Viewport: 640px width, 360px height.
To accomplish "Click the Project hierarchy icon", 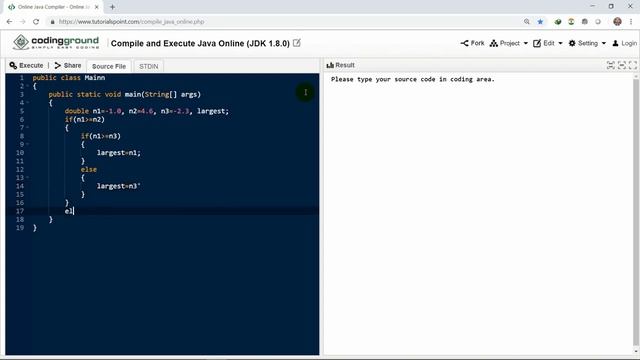I will (493, 43).
